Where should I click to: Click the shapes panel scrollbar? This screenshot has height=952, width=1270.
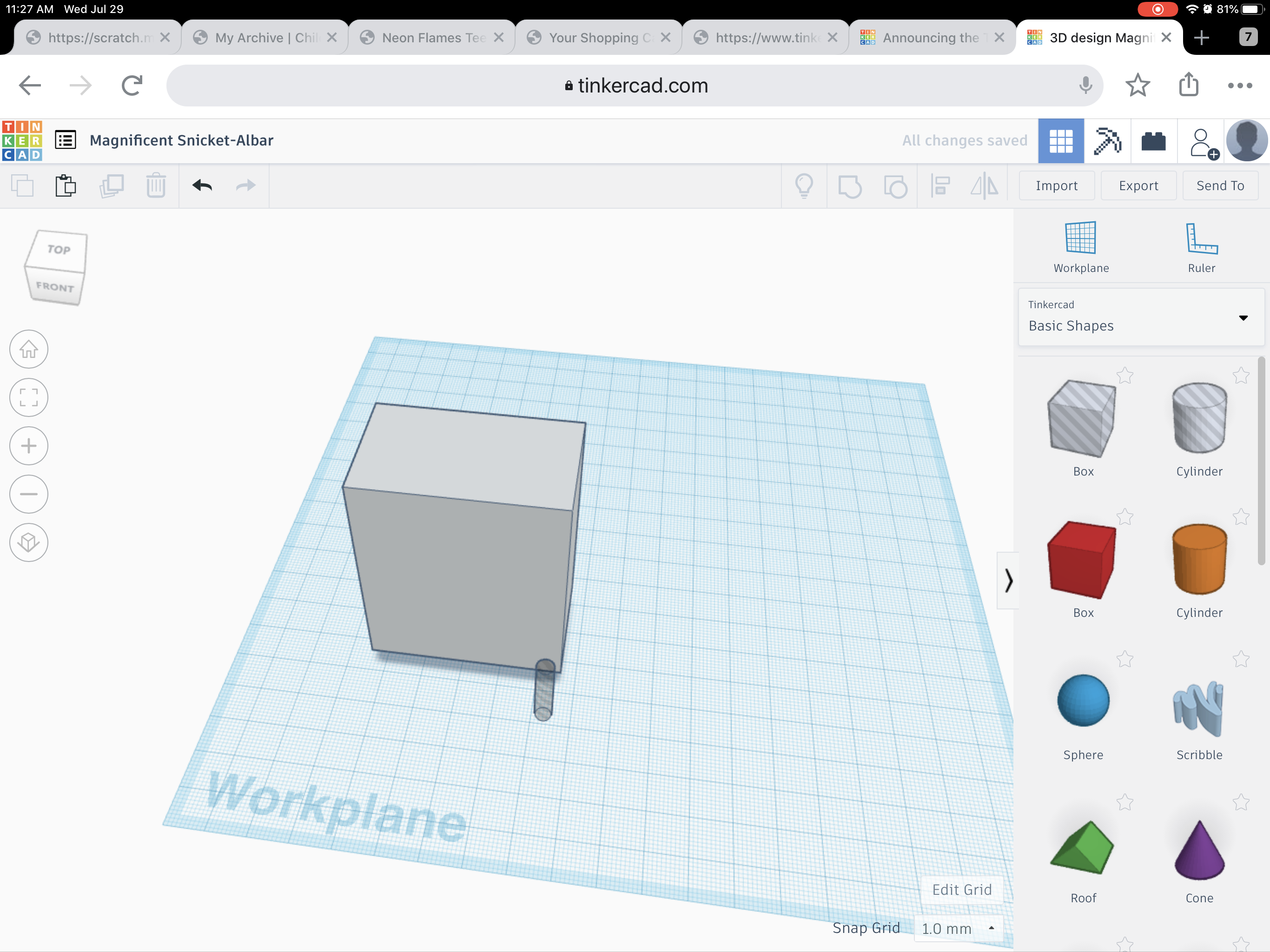coord(1260,461)
